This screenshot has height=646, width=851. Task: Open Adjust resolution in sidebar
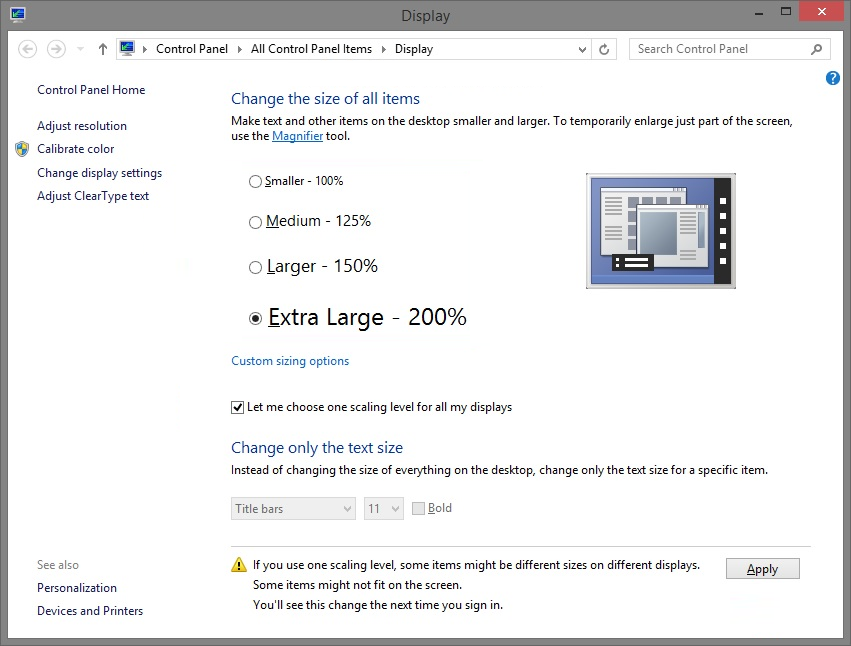click(82, 126)
